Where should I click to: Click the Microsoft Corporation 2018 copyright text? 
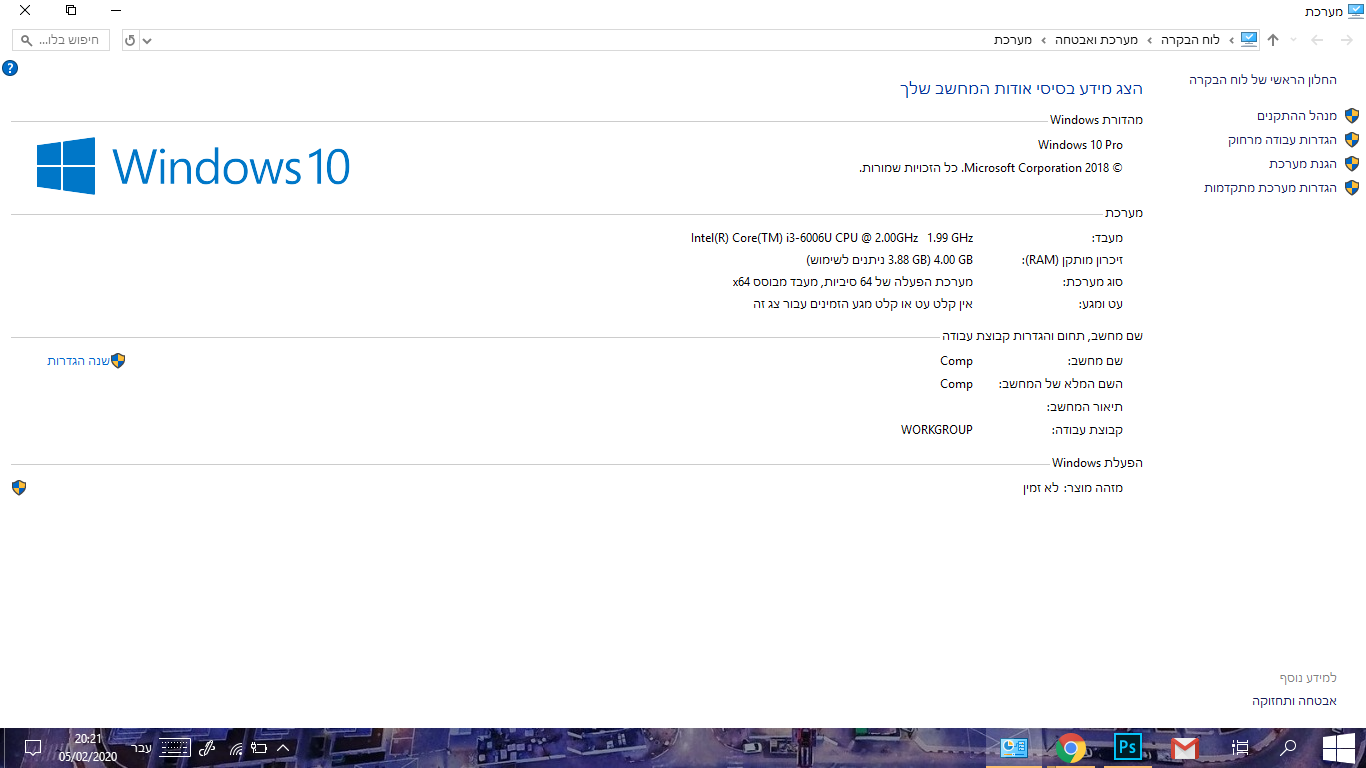[991, 168]
